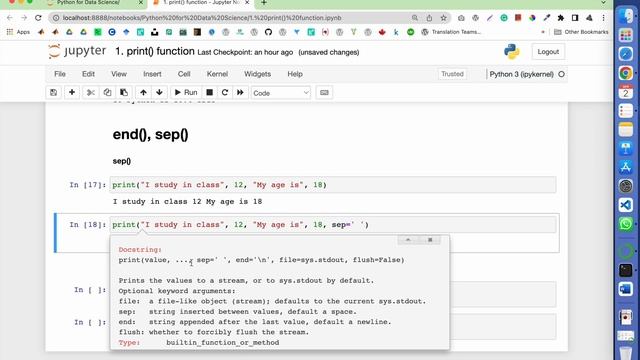Zoom magnifier icon in address bar
The width and height of the screenshot is (640, 360).
click(415, 18)
